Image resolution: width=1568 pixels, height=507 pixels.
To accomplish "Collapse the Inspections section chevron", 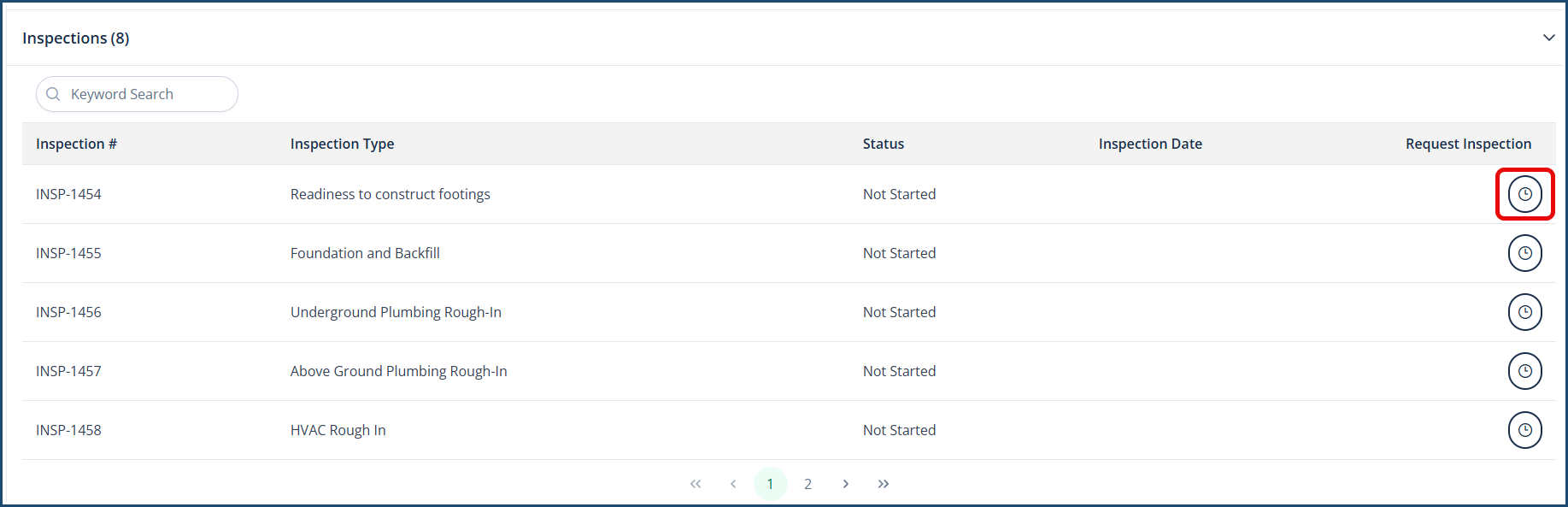I will [1548, 38].
